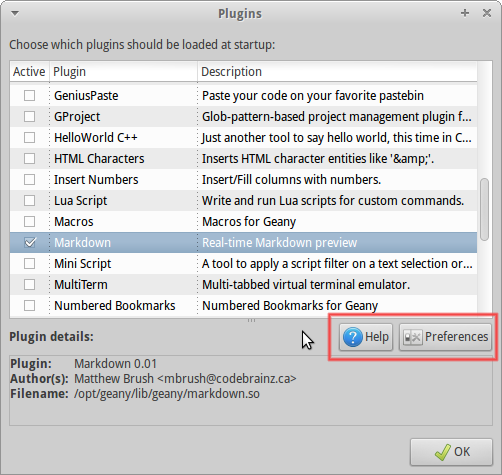Select the GProject plugin row
The width and height of the screenshot is (502, 475).
(x=243, y=117)
